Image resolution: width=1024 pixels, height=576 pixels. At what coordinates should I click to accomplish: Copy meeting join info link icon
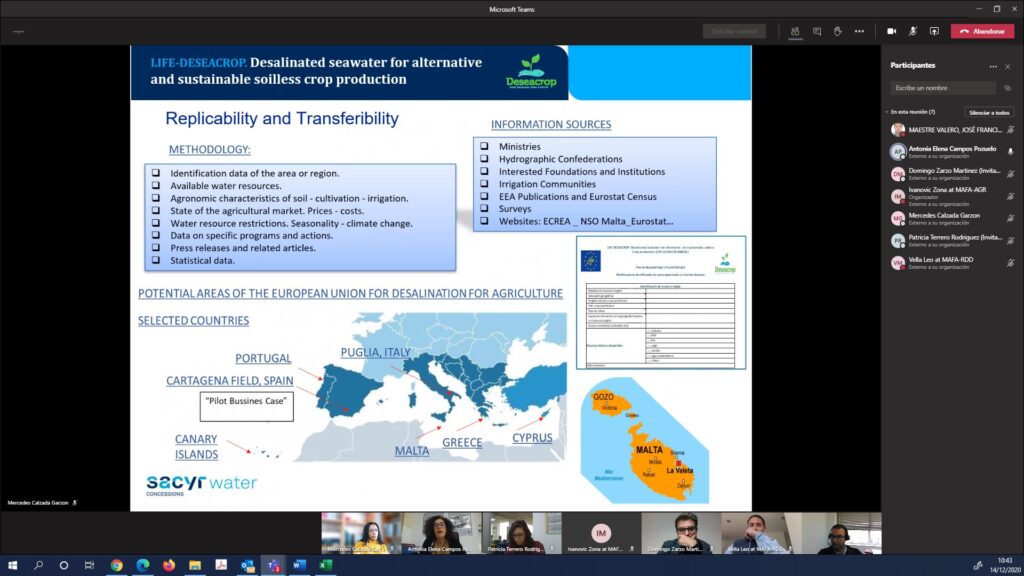1008,88
